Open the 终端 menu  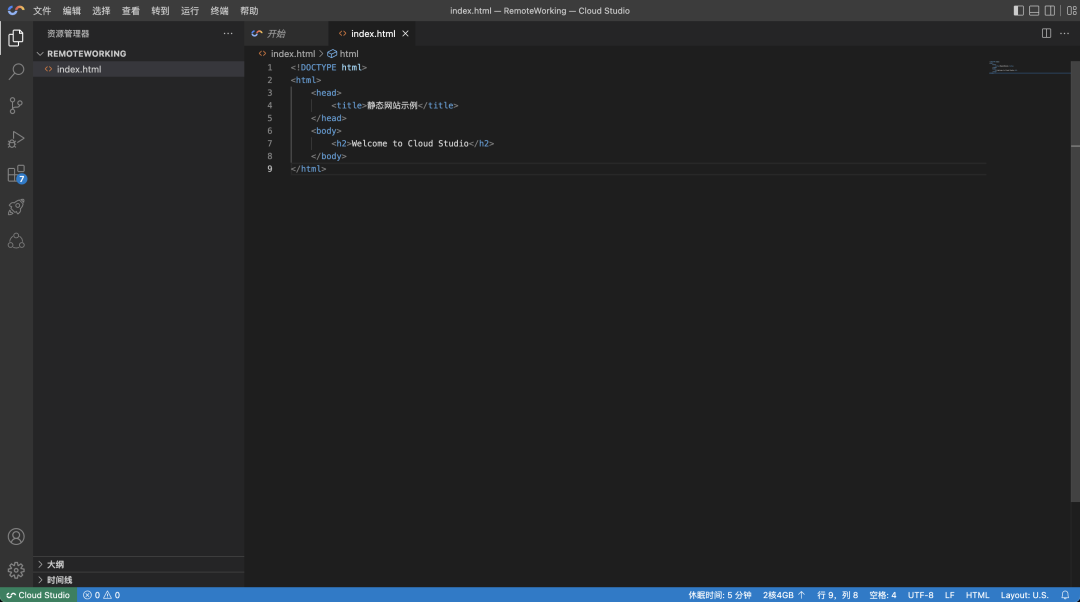tap(220, 11)
